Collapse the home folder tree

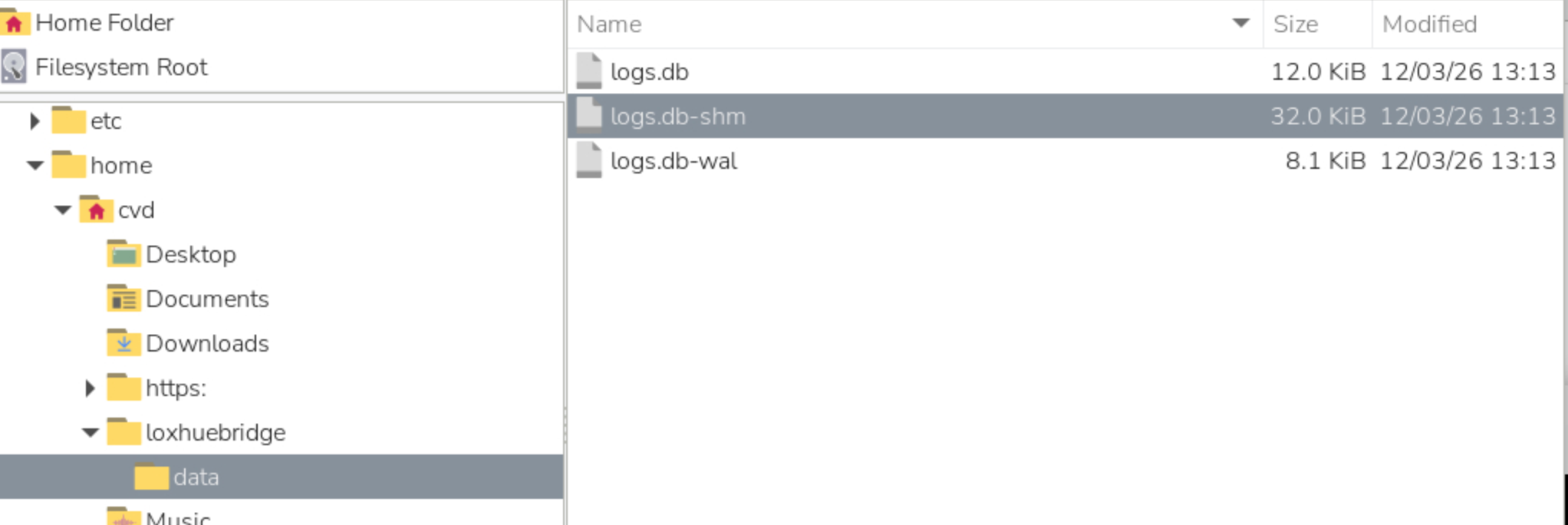pos(35,166)
